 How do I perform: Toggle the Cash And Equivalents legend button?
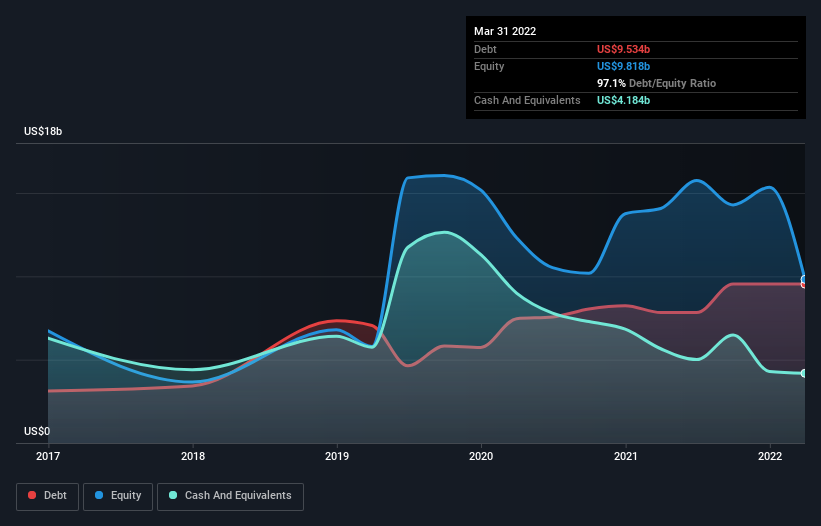230,496
